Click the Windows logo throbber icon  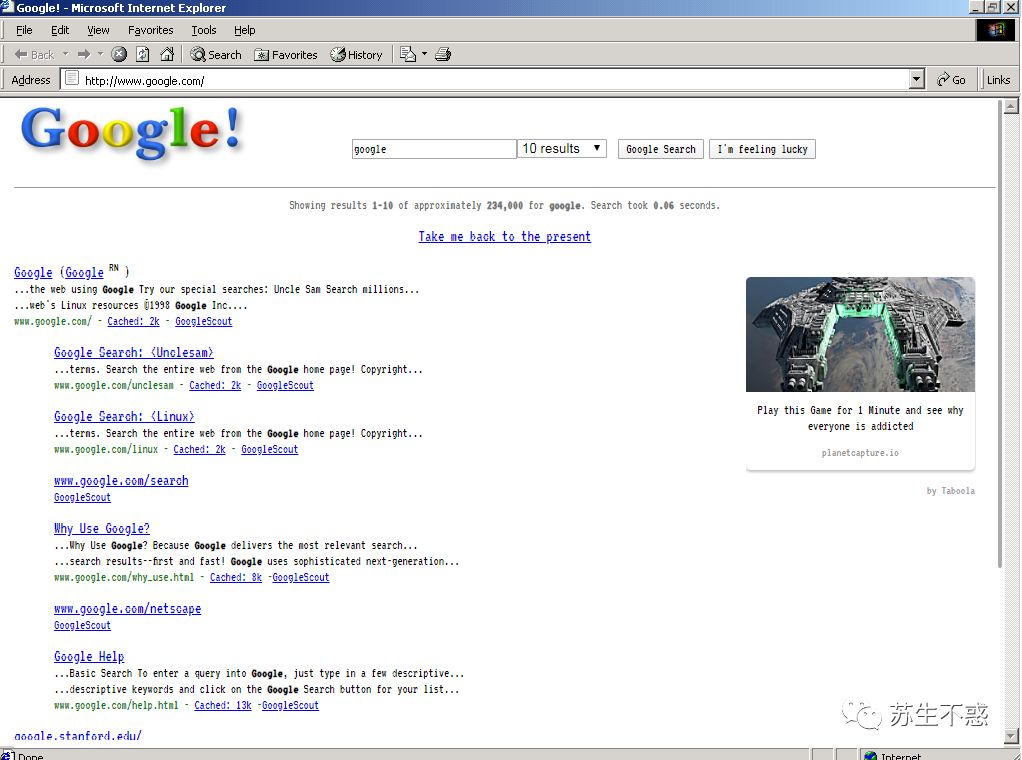pos(995,30)
